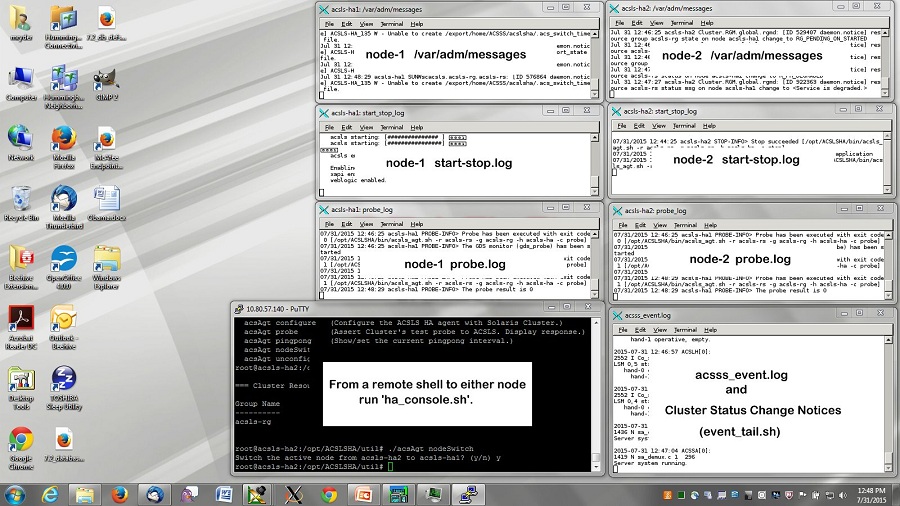Switch to PuTTY from the taskbar
Screen dimensions: 900x506
coord(468,495)
